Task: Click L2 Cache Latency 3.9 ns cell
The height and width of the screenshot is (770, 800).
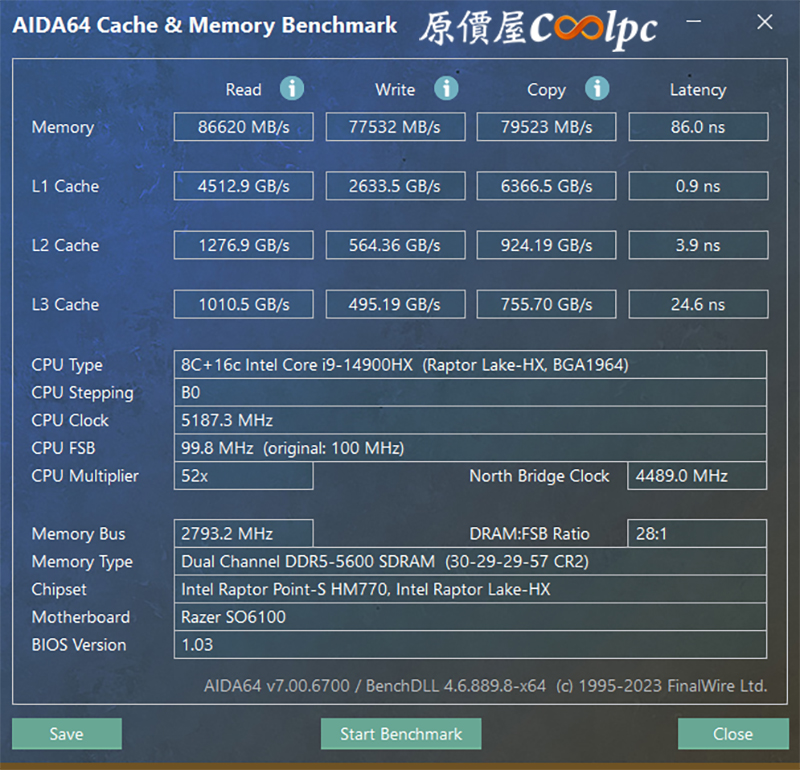Action: pyautogui.click(x=698, y=245)
